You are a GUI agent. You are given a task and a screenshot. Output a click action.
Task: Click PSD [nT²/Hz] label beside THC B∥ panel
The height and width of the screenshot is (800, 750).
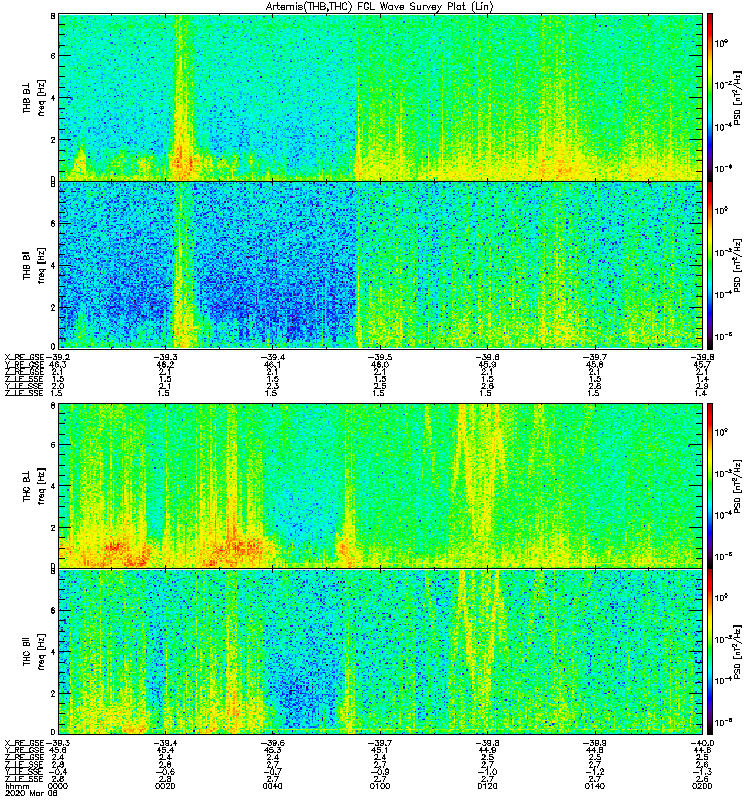(737, 652)
